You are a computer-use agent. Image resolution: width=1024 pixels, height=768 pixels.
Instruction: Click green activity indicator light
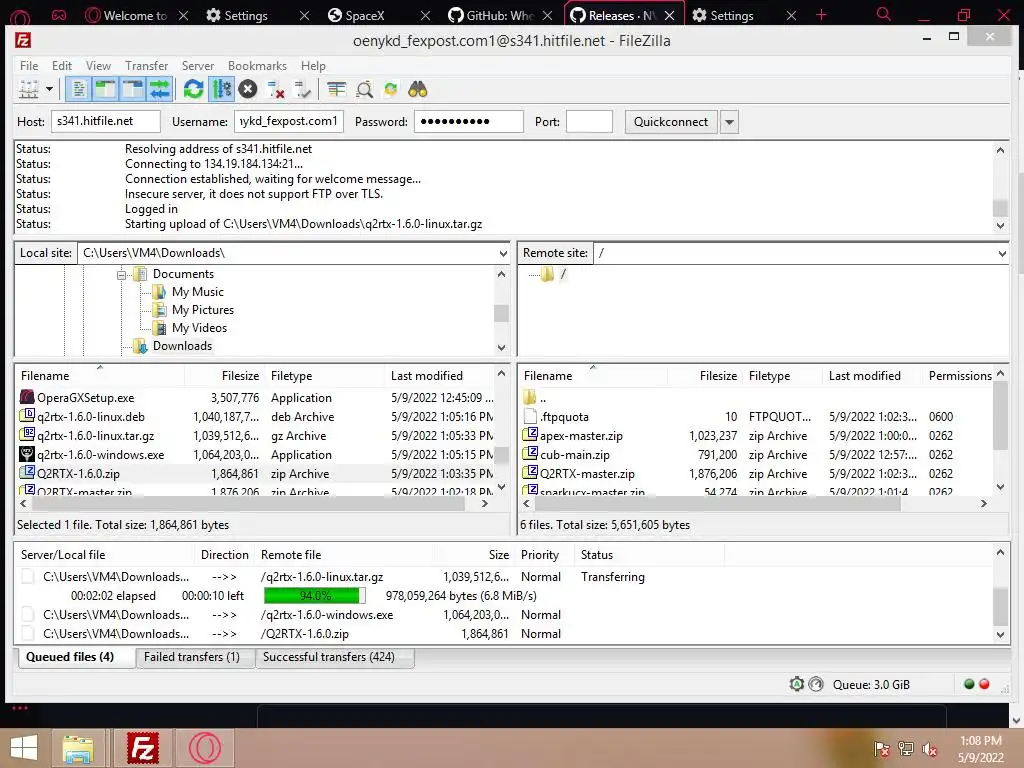[x=969, y=684]
